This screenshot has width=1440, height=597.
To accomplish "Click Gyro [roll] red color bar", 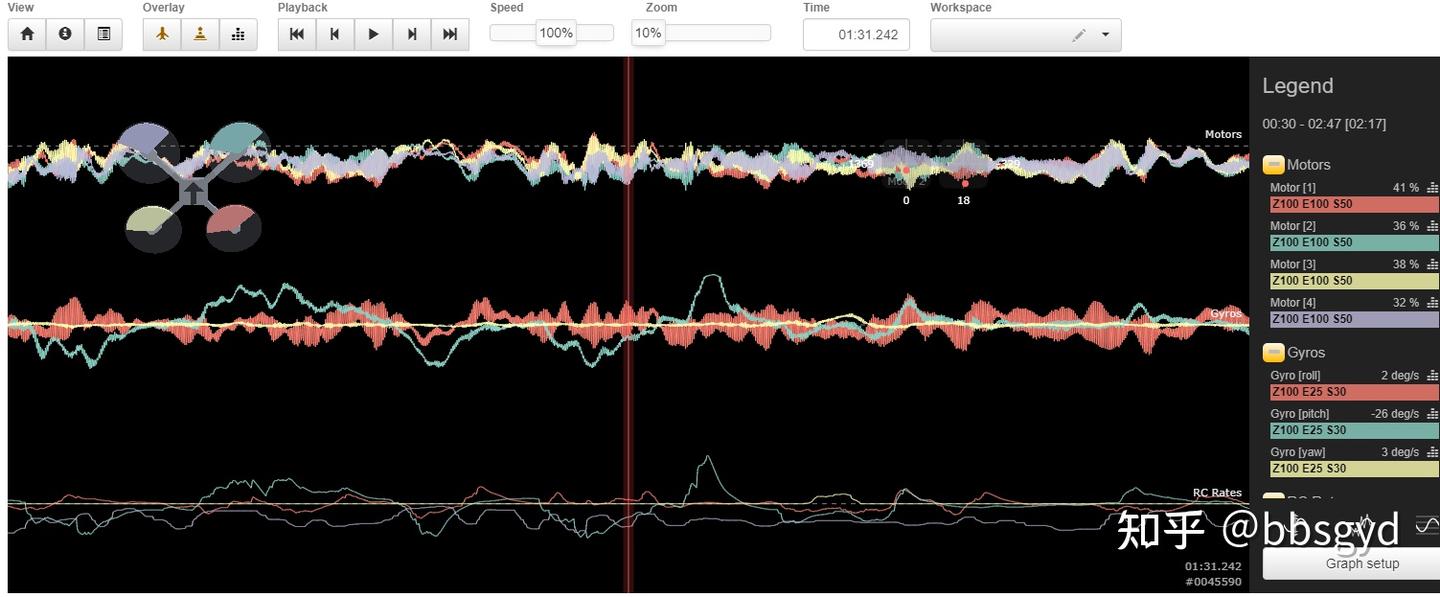I will coord(1354,392).
